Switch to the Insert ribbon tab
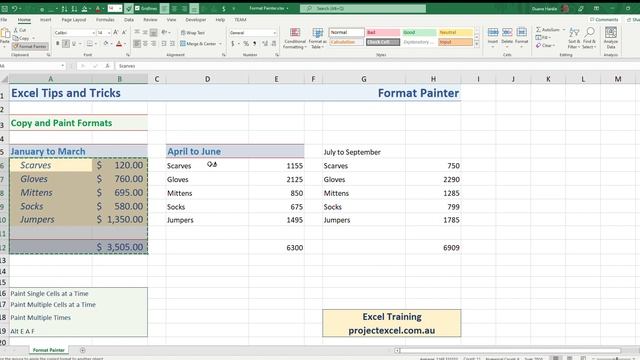Image resolution: width=640 pixels, height=360 pixels. pyautogui.click(x=45, y=20)
